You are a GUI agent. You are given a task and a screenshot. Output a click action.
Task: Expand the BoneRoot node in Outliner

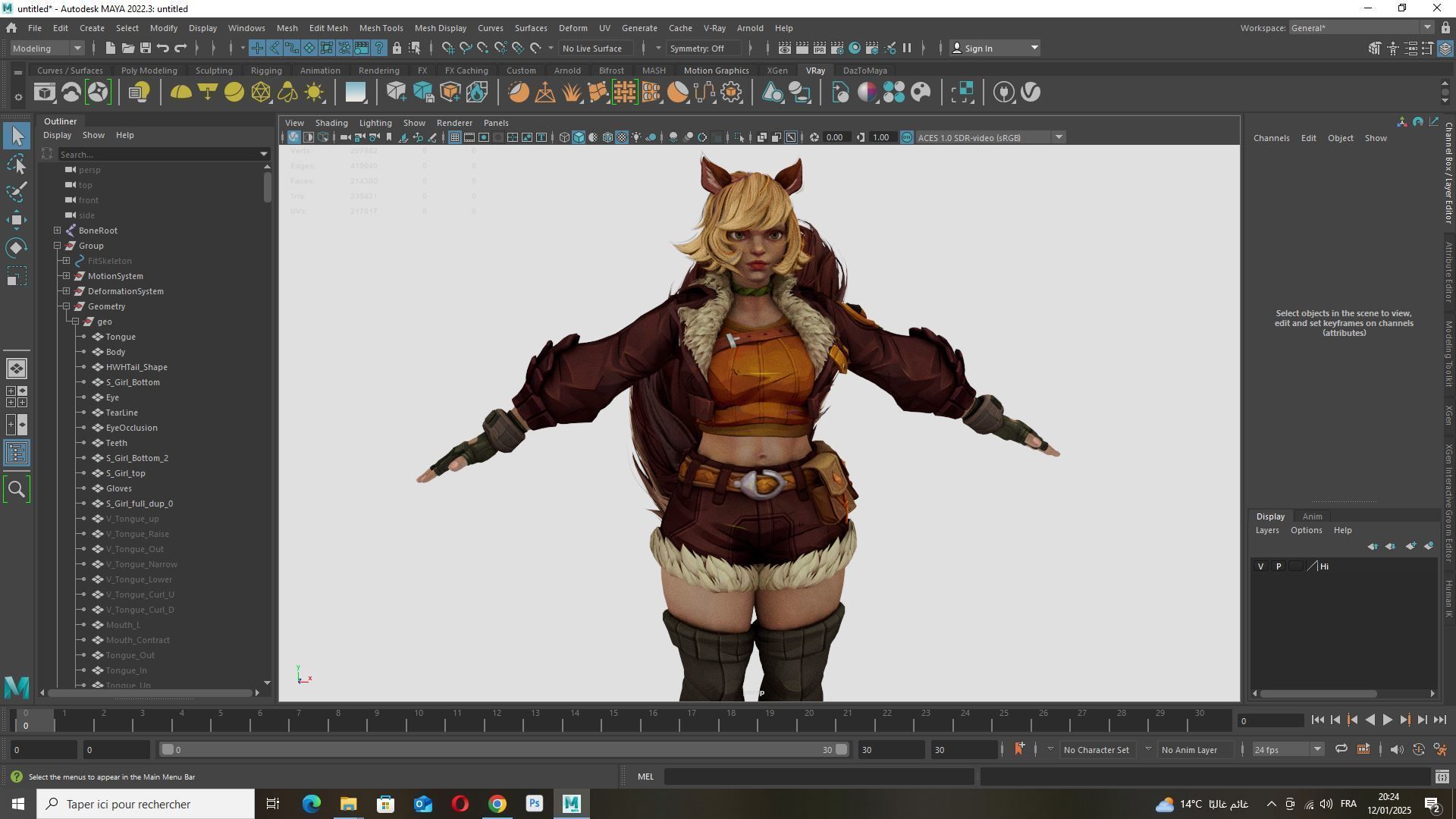(x=58, y=231)
